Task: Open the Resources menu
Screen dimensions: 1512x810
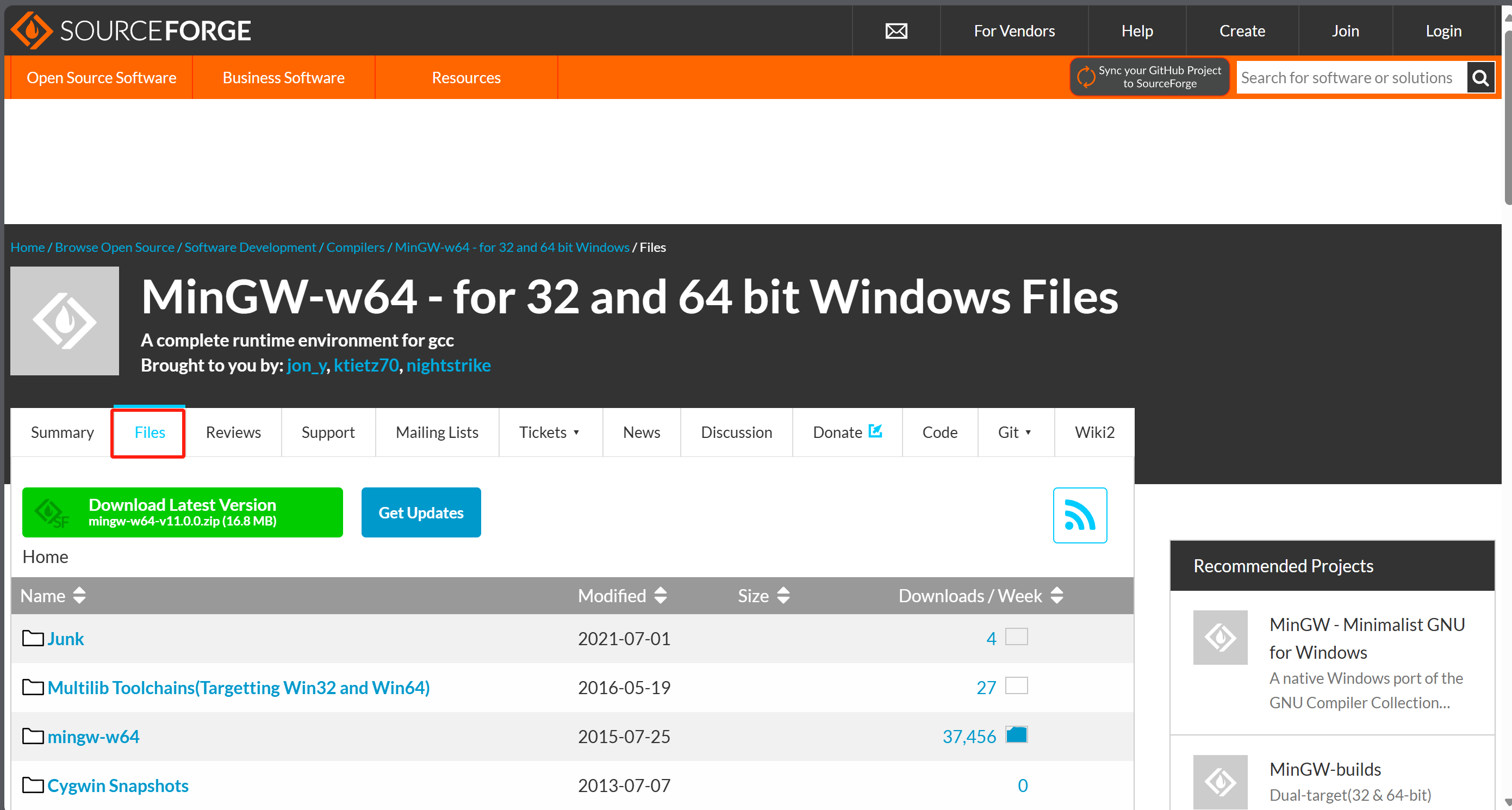Action: tap(466, 77)
